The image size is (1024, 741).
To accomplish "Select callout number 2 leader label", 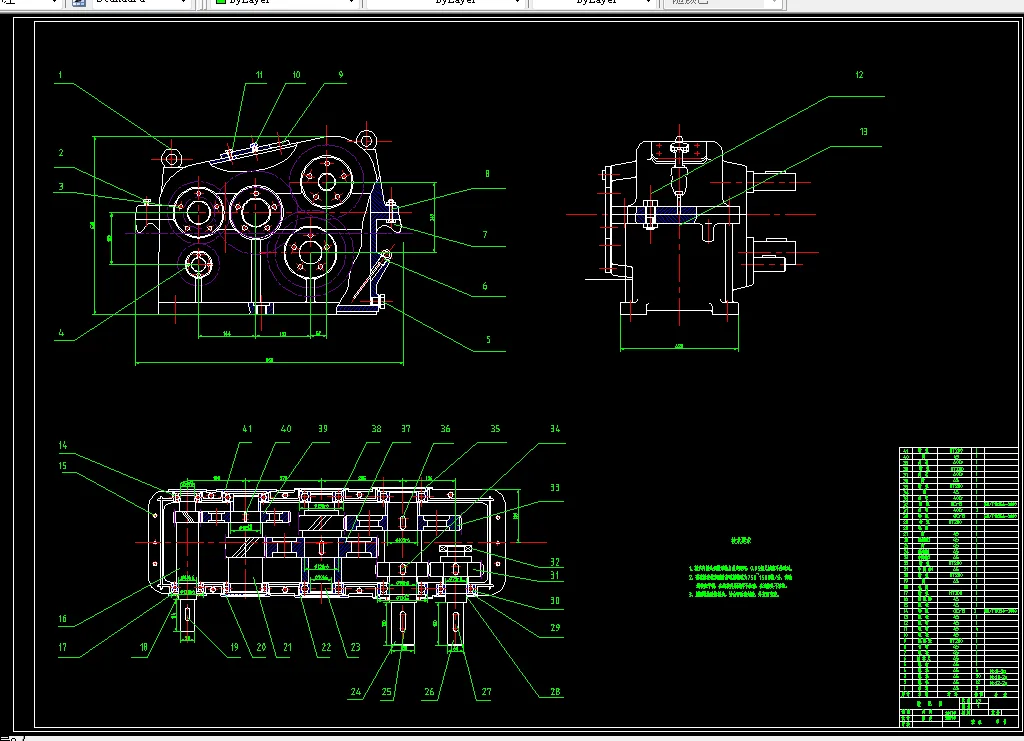I will pos(61,153).
